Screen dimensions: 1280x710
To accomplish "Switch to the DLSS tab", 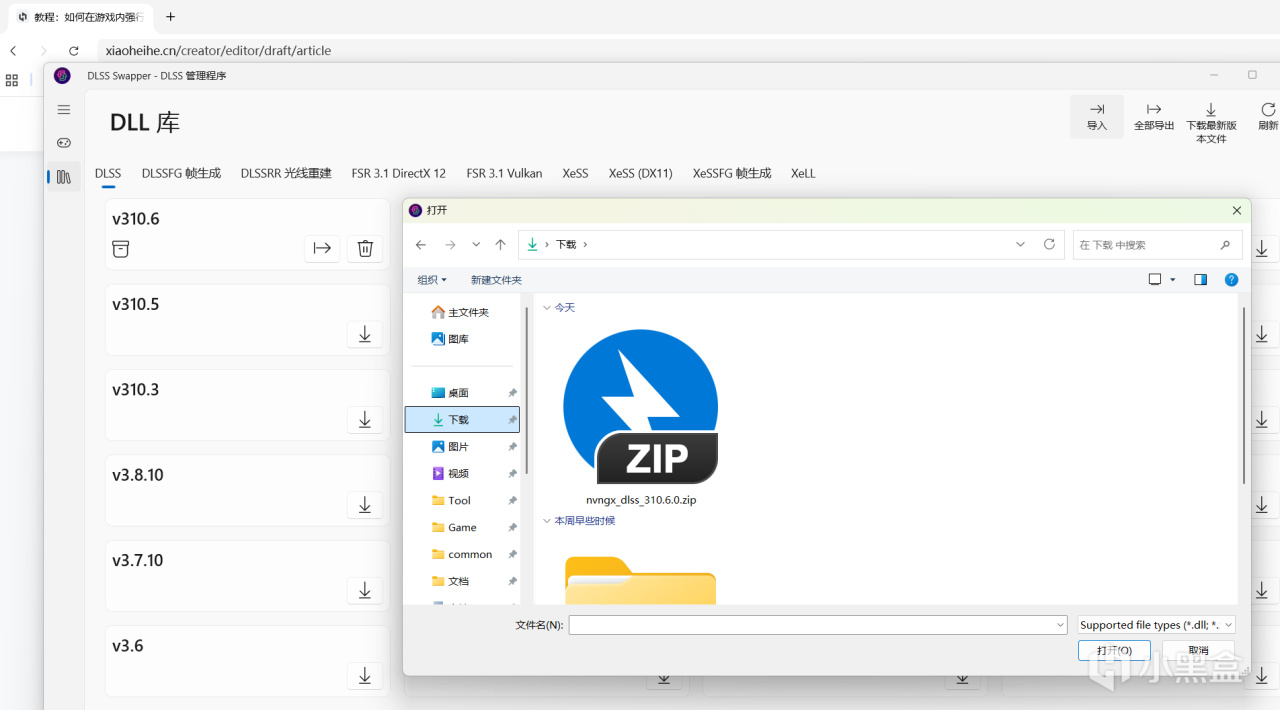I will (108, 173).
